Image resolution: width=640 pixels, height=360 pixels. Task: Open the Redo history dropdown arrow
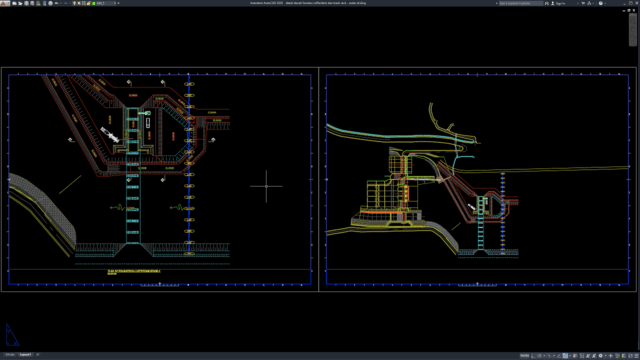pos(70,3)
